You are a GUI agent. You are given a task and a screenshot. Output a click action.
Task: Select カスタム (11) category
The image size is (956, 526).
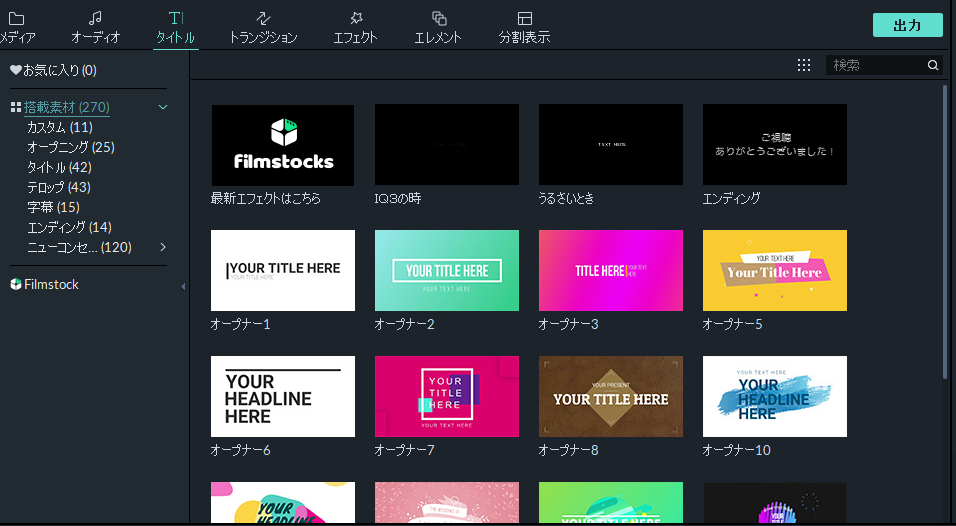(x=60, y=127)
